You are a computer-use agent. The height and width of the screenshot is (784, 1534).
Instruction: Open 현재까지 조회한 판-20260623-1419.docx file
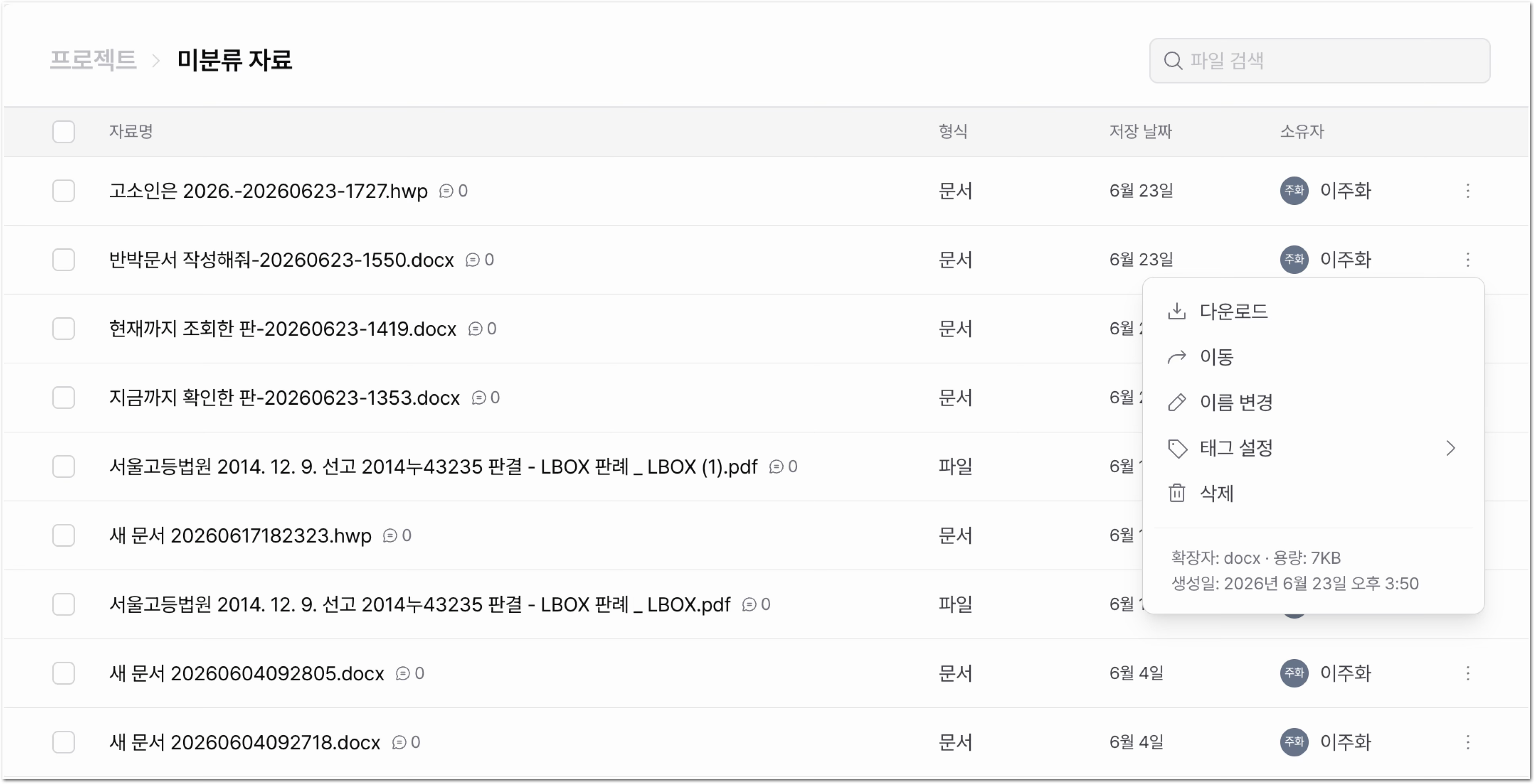[x=282, y=328]
